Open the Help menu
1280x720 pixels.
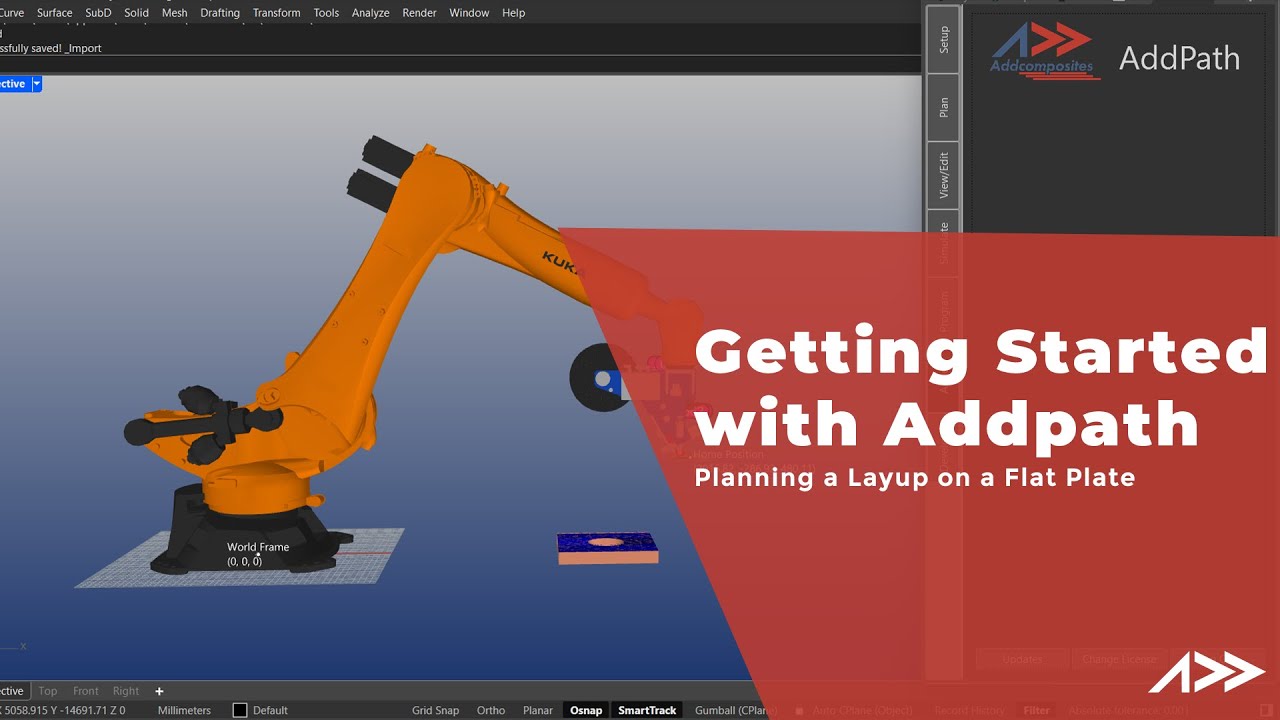513,13
